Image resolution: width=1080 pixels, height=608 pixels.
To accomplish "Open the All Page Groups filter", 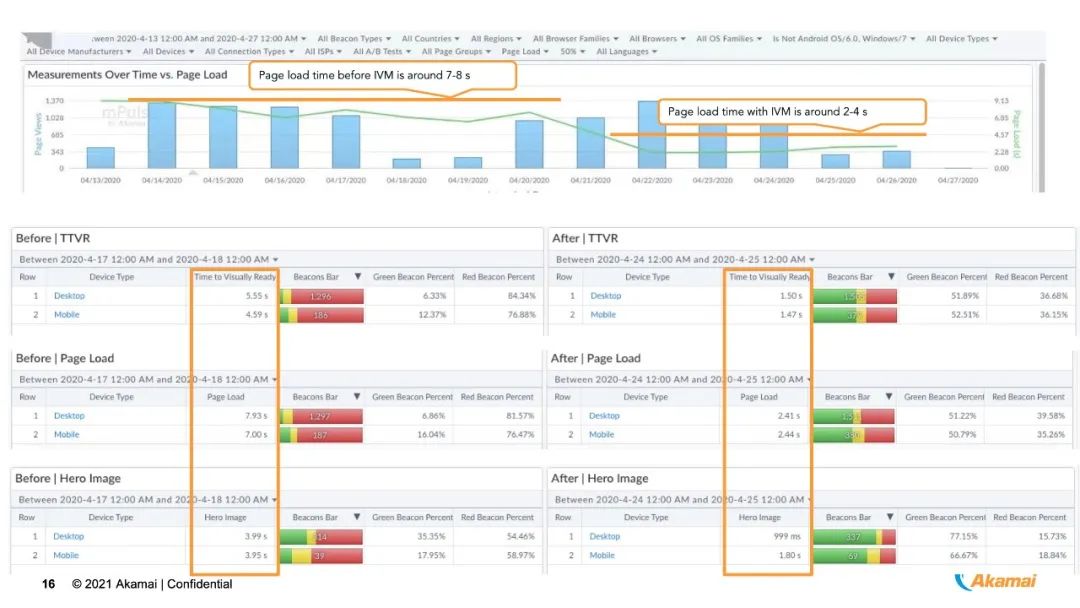I will coord(456,51).
